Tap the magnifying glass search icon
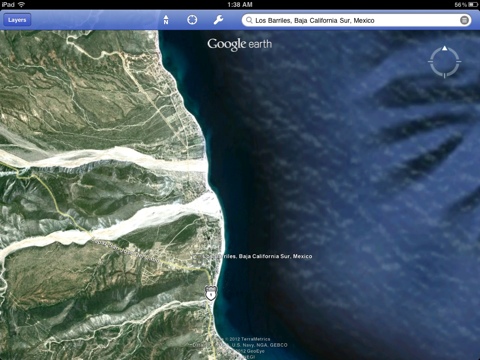The width and height of the screenshot is (480, 360). [x=249, y=20]
